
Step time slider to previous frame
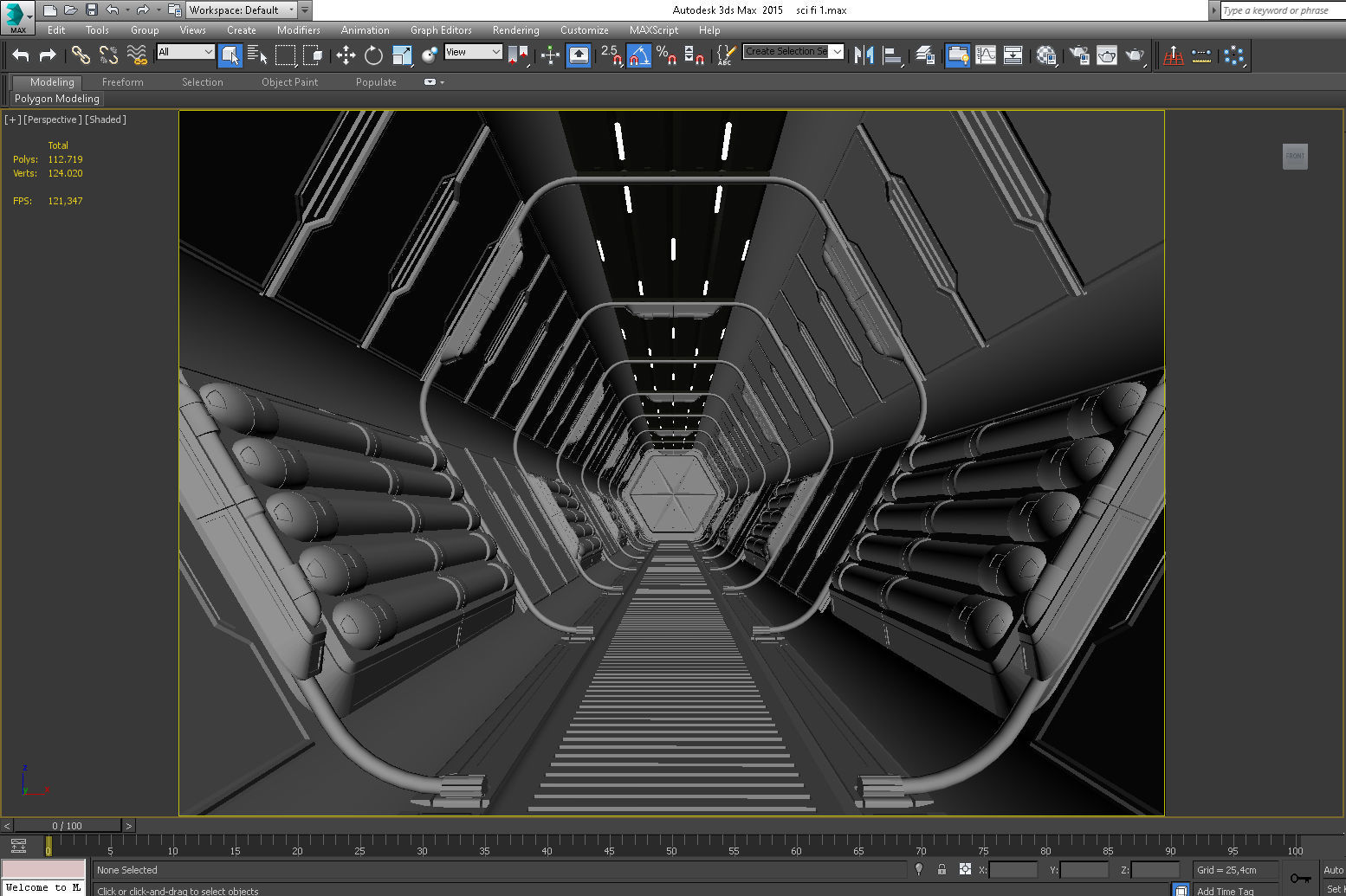(x=7, y=826)
